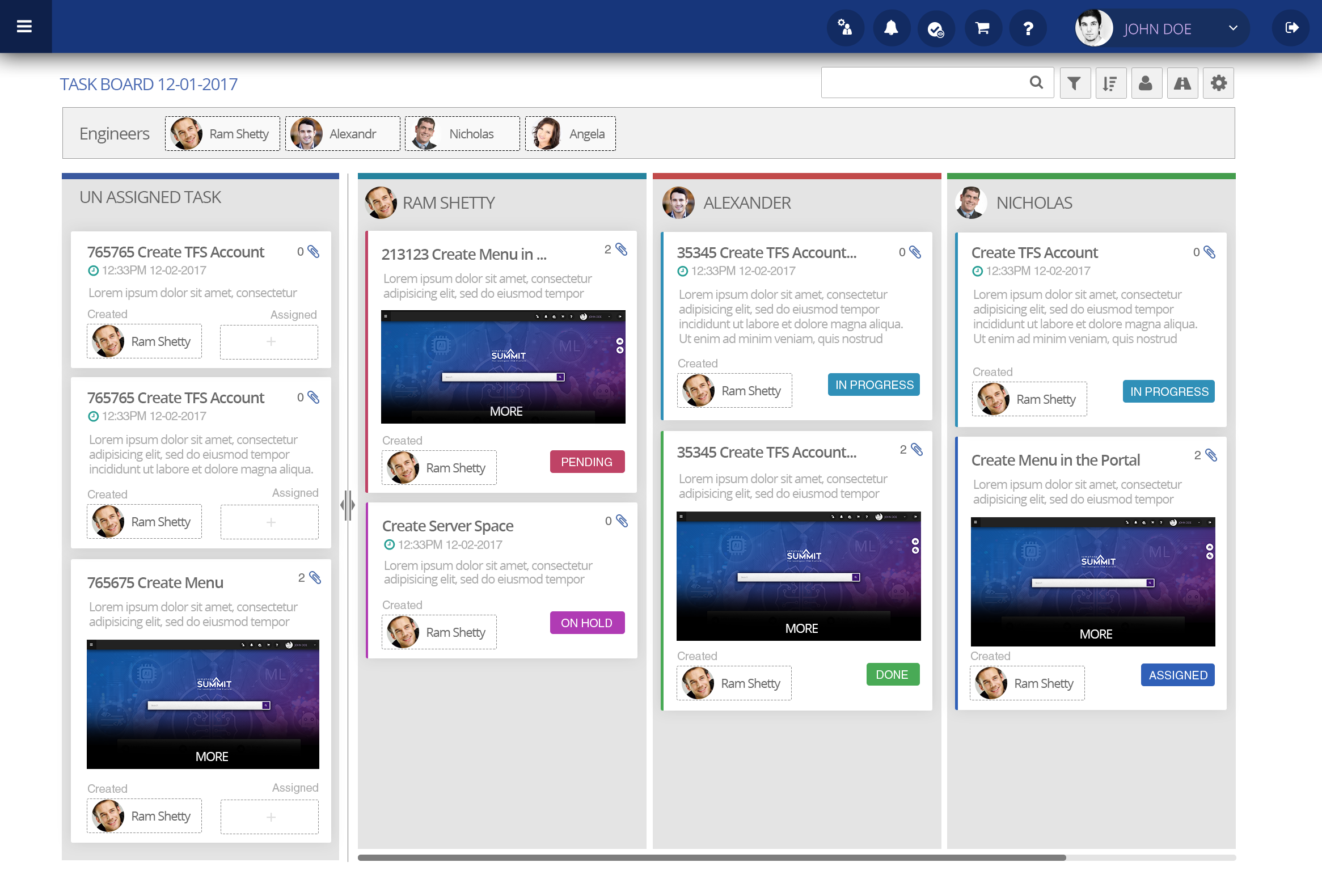Viewport: 1322px width, 896px height.
Task: Expand the John Doe profile dropdown
Action: pos(1233,28)
